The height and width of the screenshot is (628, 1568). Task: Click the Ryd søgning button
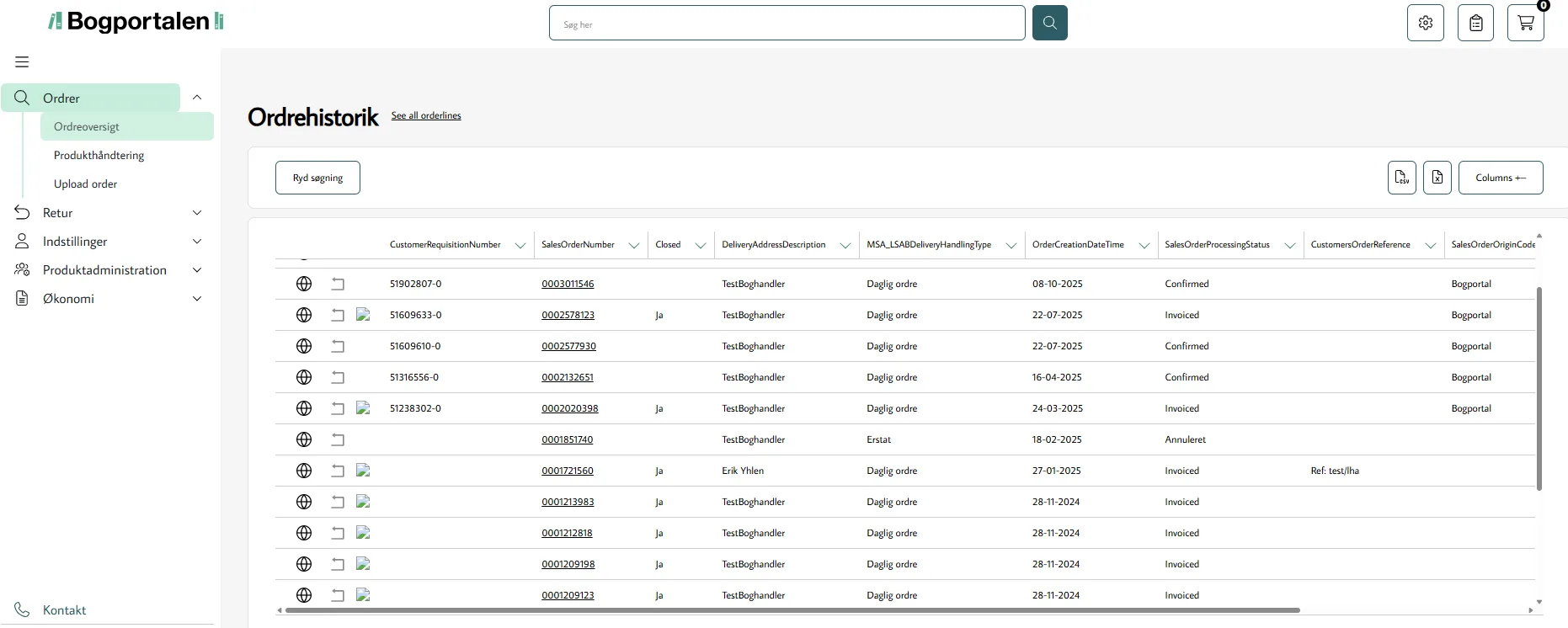pos(317,178)
